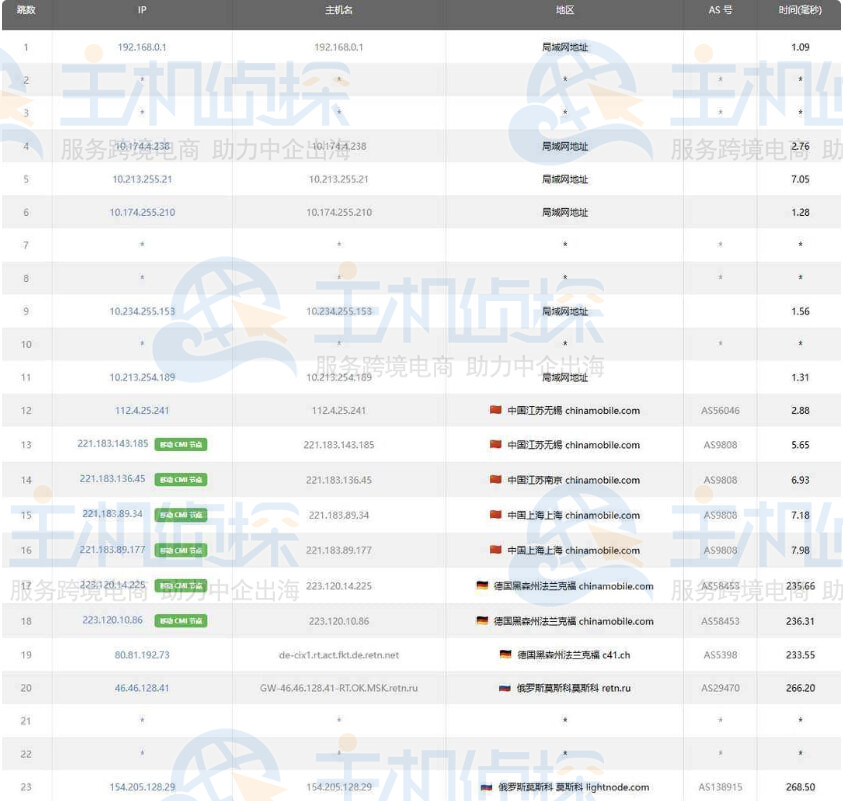Select hop number 19
Screen dimensions: 843x801
[x=26, y=655]
